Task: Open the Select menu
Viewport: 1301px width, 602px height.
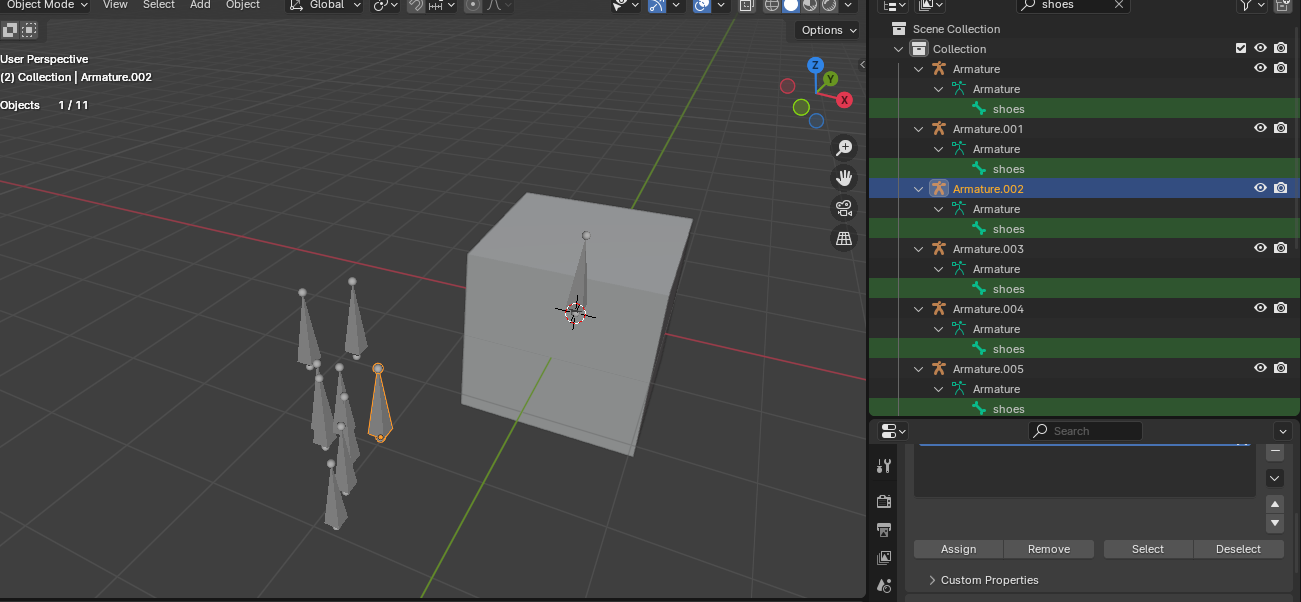Action: pos(159,5)
